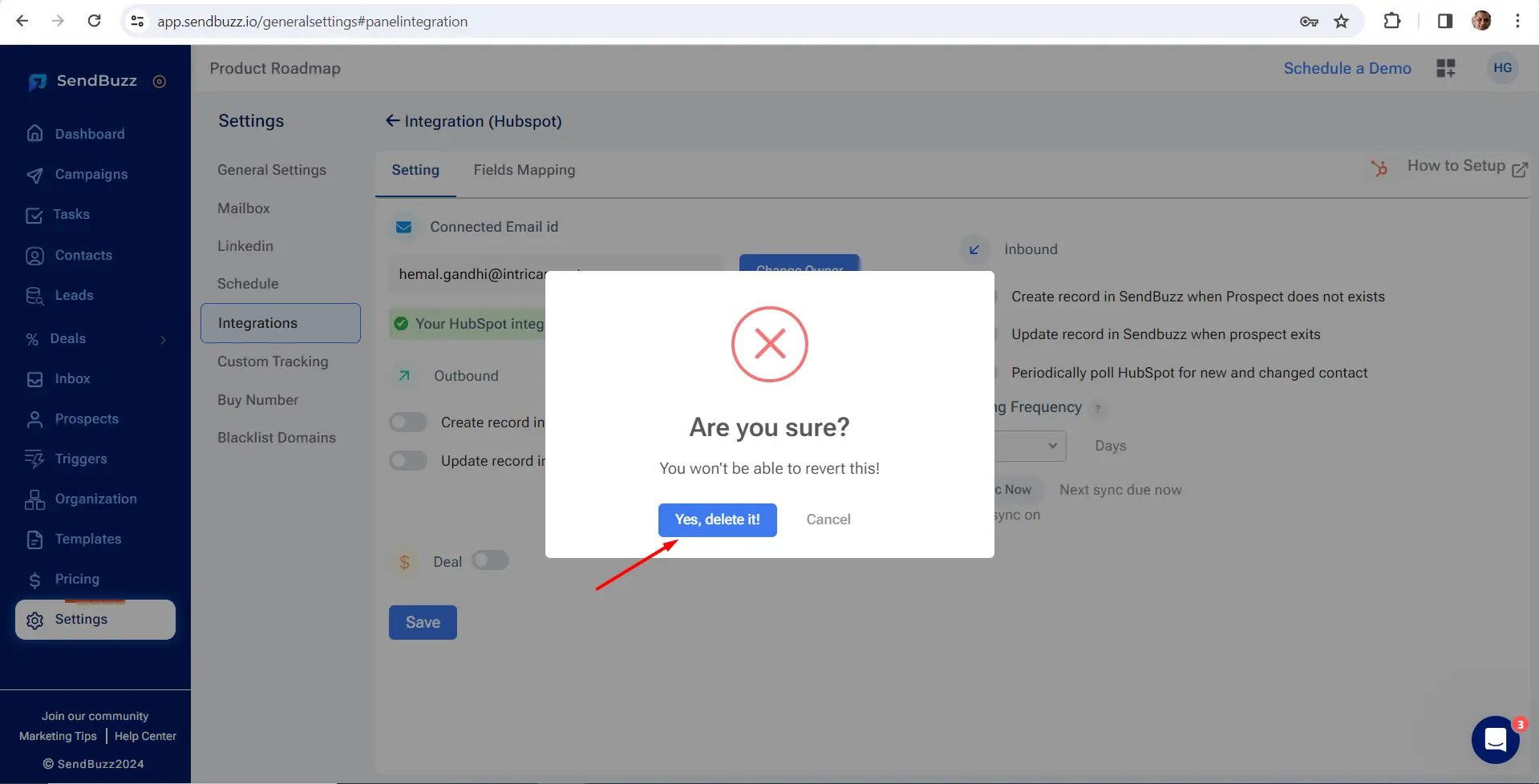This screenshot has height=784, width=1539.
Task: Switch to the Fields Mapping tab
Action: click(x=524, y=170)
